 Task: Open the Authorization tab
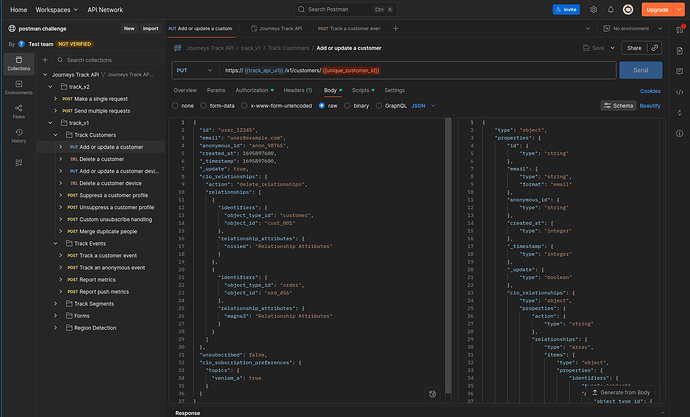[254, 90]
